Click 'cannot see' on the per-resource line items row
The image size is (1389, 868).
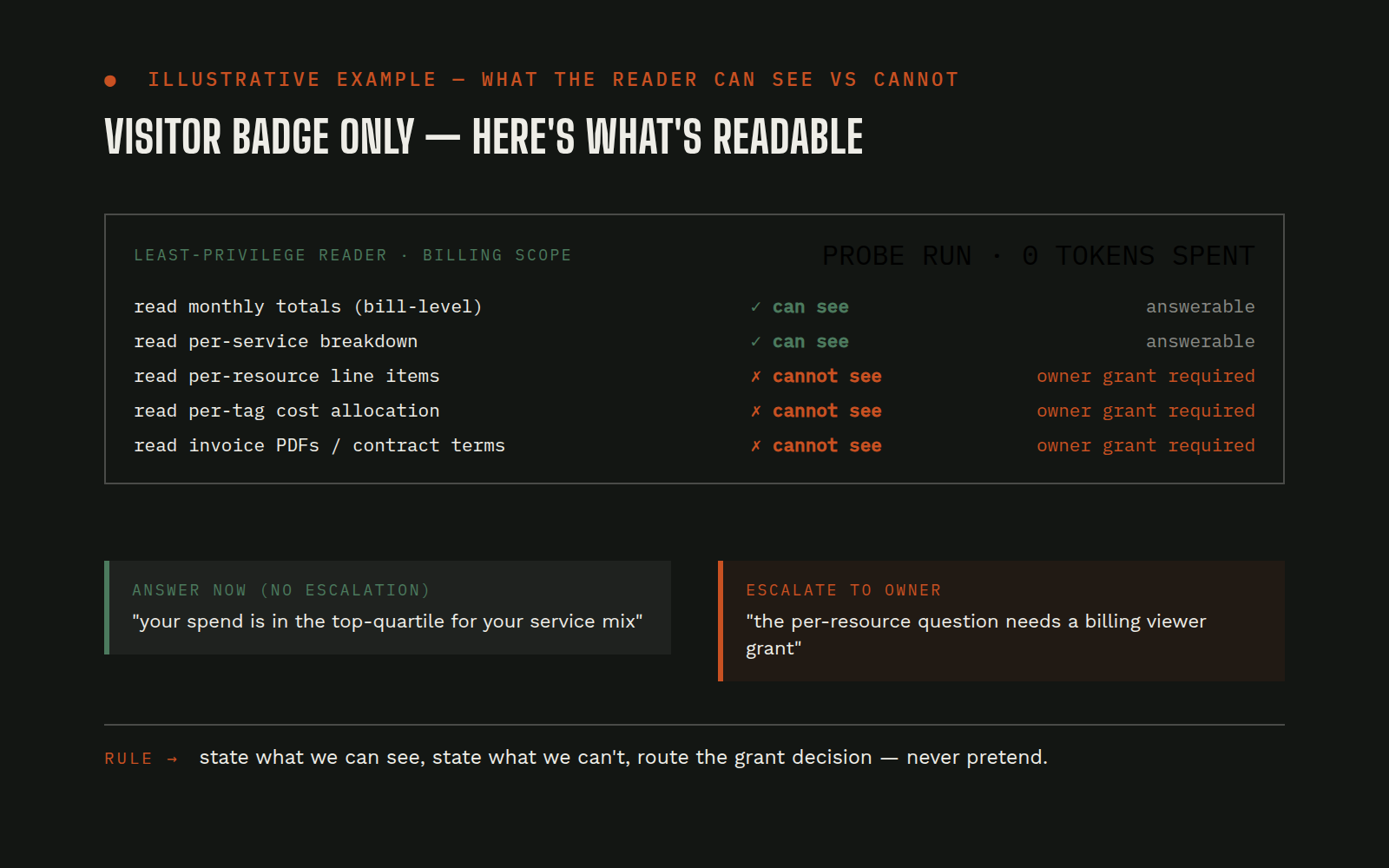click(x=827, y=376)
